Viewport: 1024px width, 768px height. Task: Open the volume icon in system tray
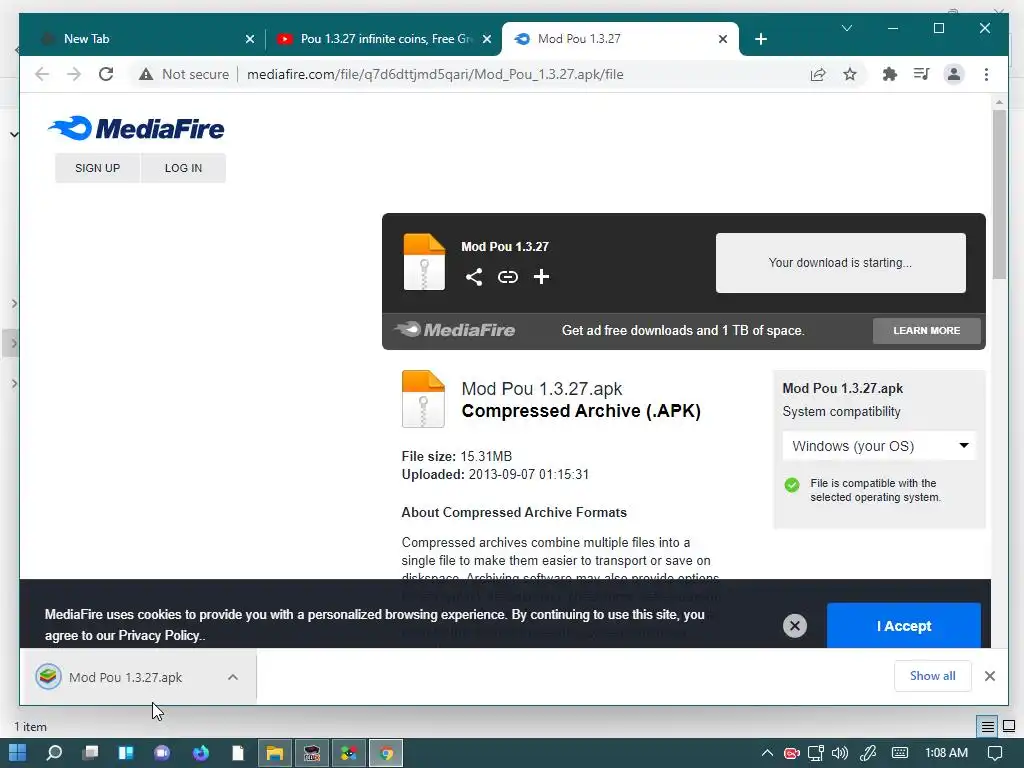pyautogui.click(x=840, y=753)
